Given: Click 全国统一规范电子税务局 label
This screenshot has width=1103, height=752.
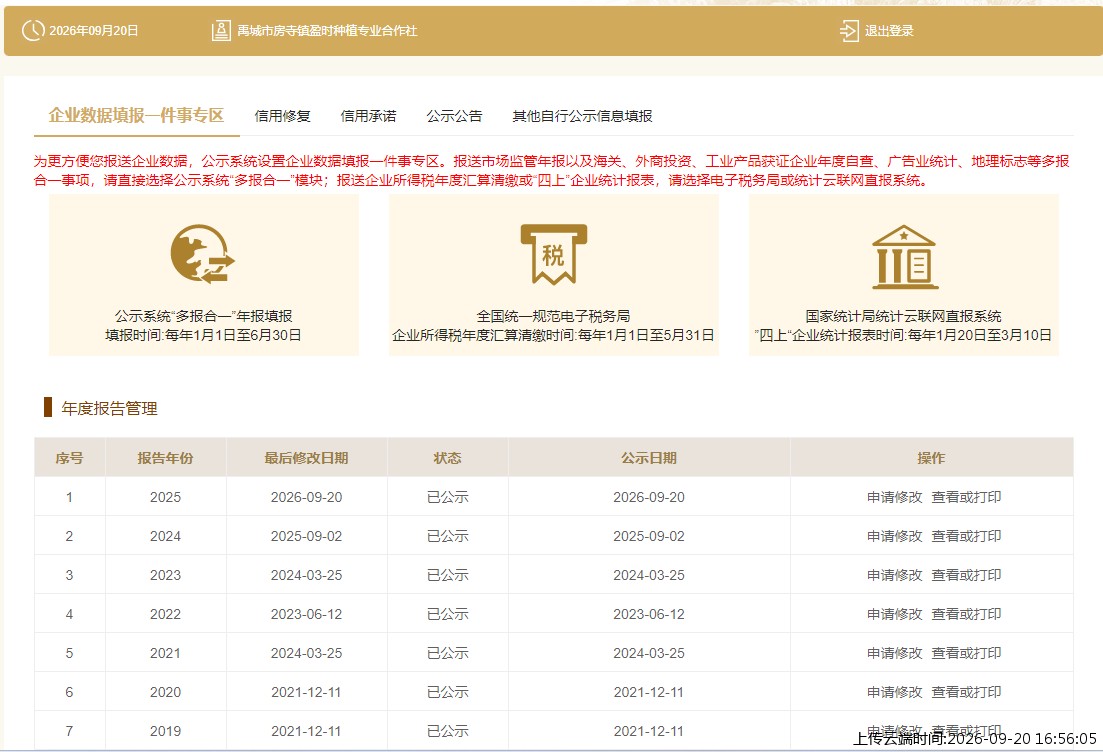Looking at the screenshot, I should (x=554, y=316).
